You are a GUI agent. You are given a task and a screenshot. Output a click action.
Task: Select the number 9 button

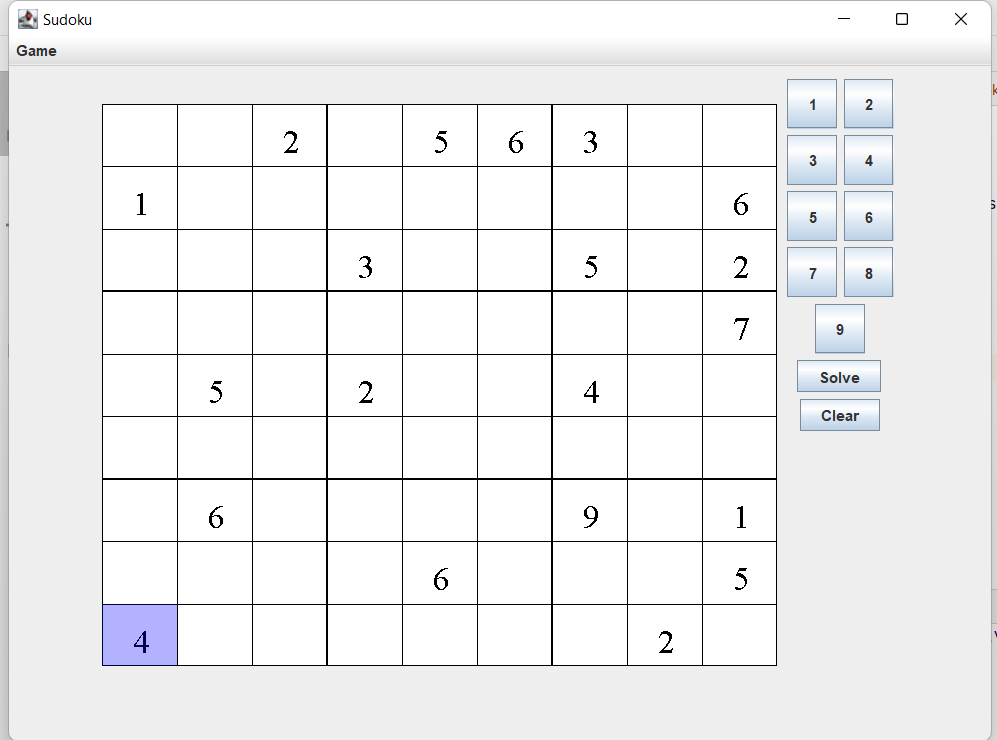coord(839,328)
